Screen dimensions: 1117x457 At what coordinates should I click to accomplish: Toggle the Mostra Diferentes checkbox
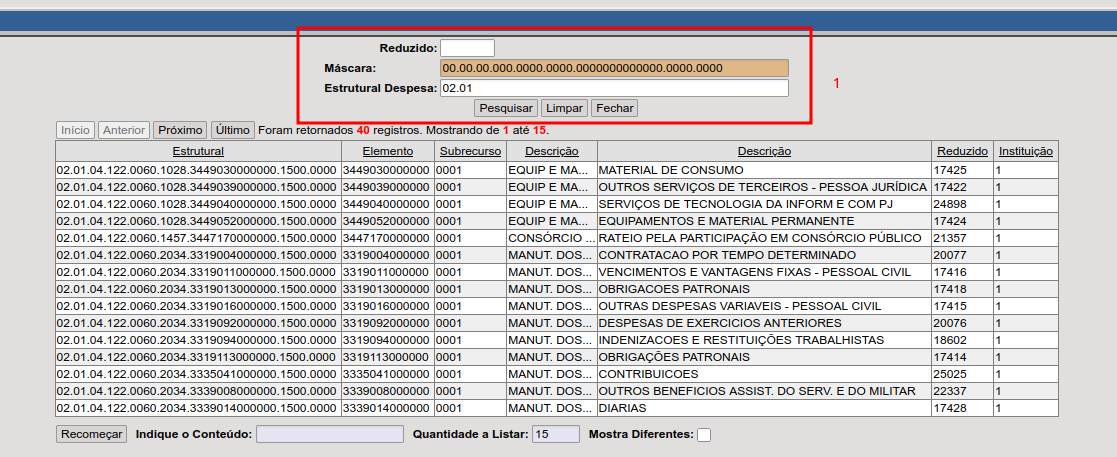coord(704,435)
